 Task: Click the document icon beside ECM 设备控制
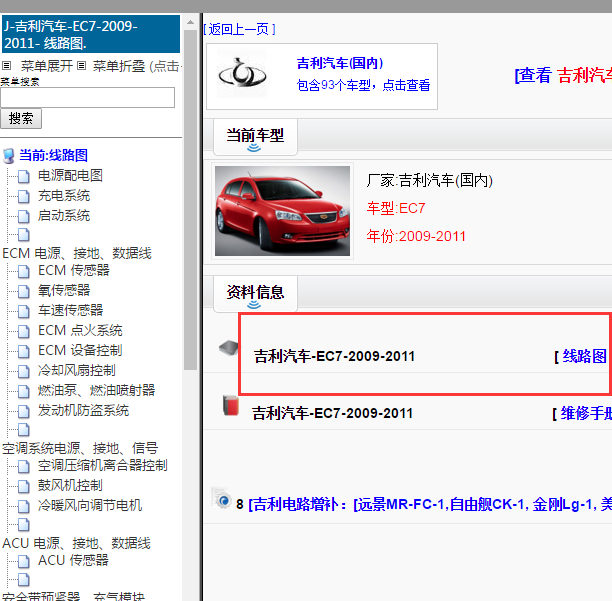point(24,351)
